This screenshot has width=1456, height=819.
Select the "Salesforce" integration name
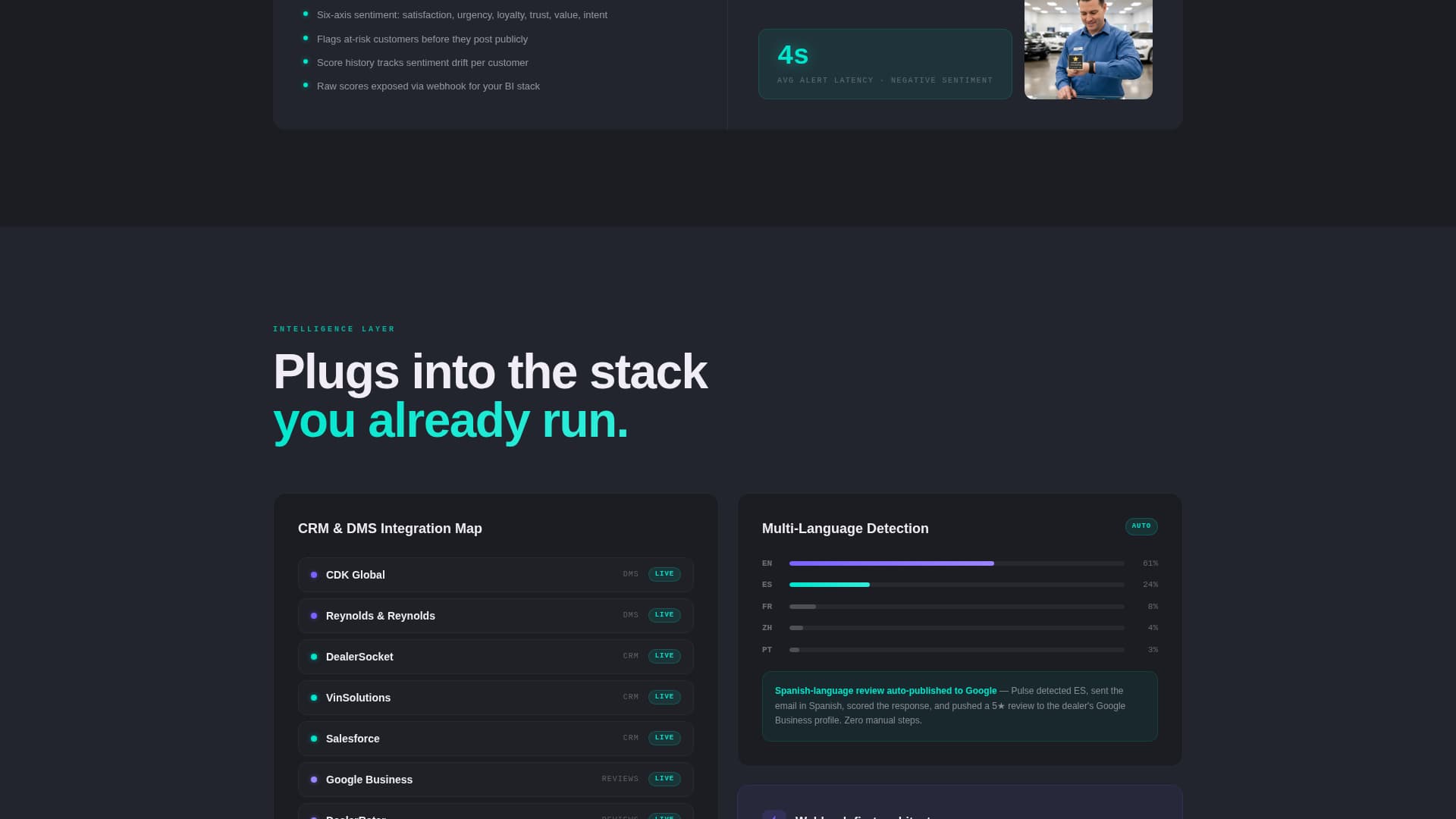[353, 739]
